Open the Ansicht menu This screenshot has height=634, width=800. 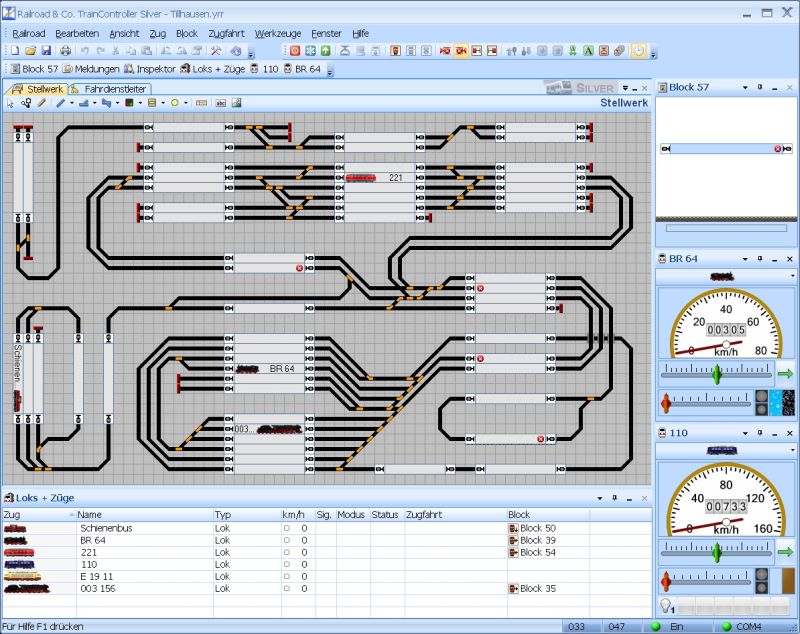point(124,34)
